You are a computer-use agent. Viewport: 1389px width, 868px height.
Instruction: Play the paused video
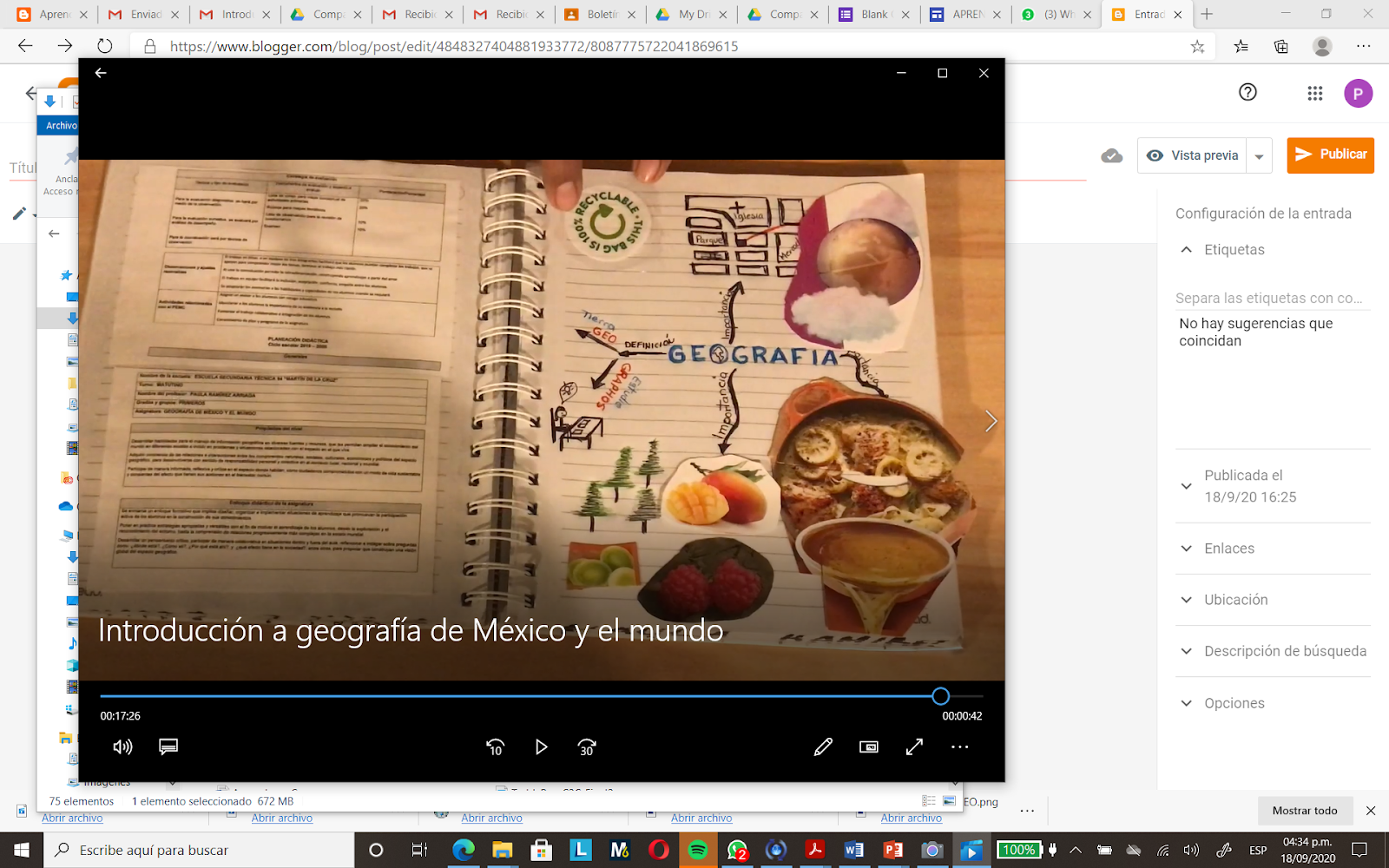[541, 746]
